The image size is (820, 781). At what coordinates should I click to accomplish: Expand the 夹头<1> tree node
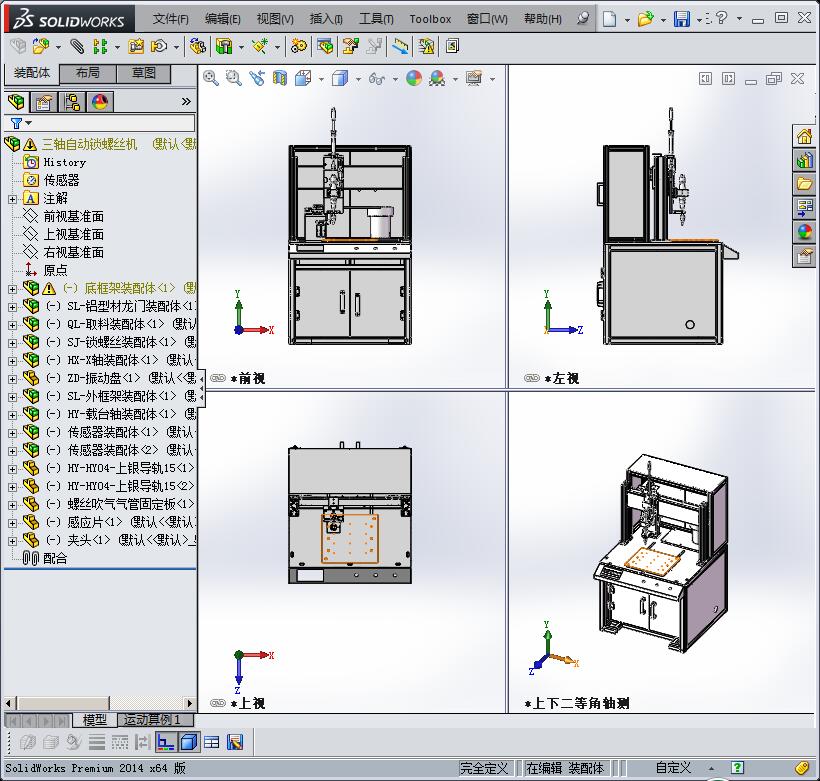click(13, 541)
